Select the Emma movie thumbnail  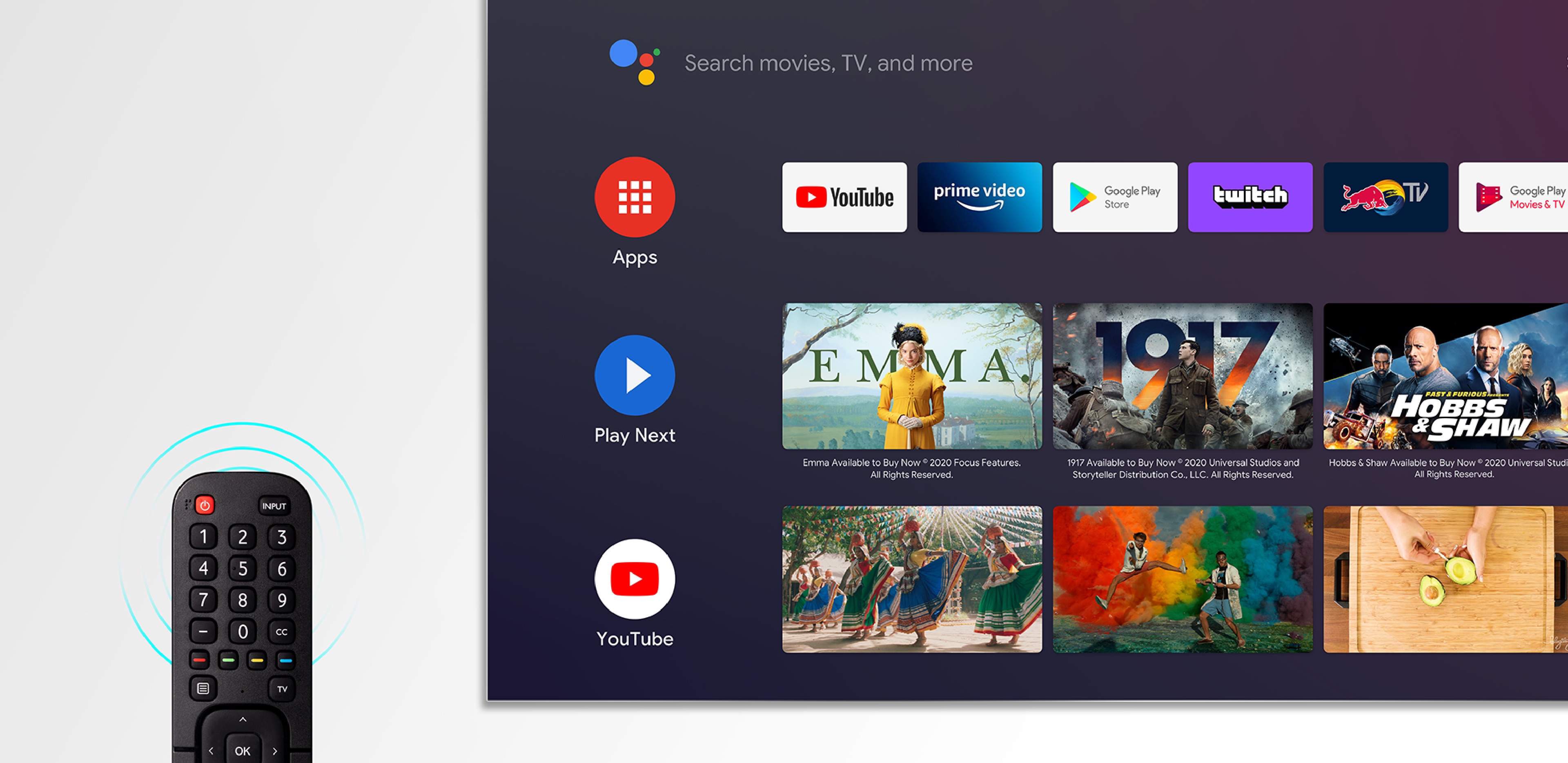[911, 376]
